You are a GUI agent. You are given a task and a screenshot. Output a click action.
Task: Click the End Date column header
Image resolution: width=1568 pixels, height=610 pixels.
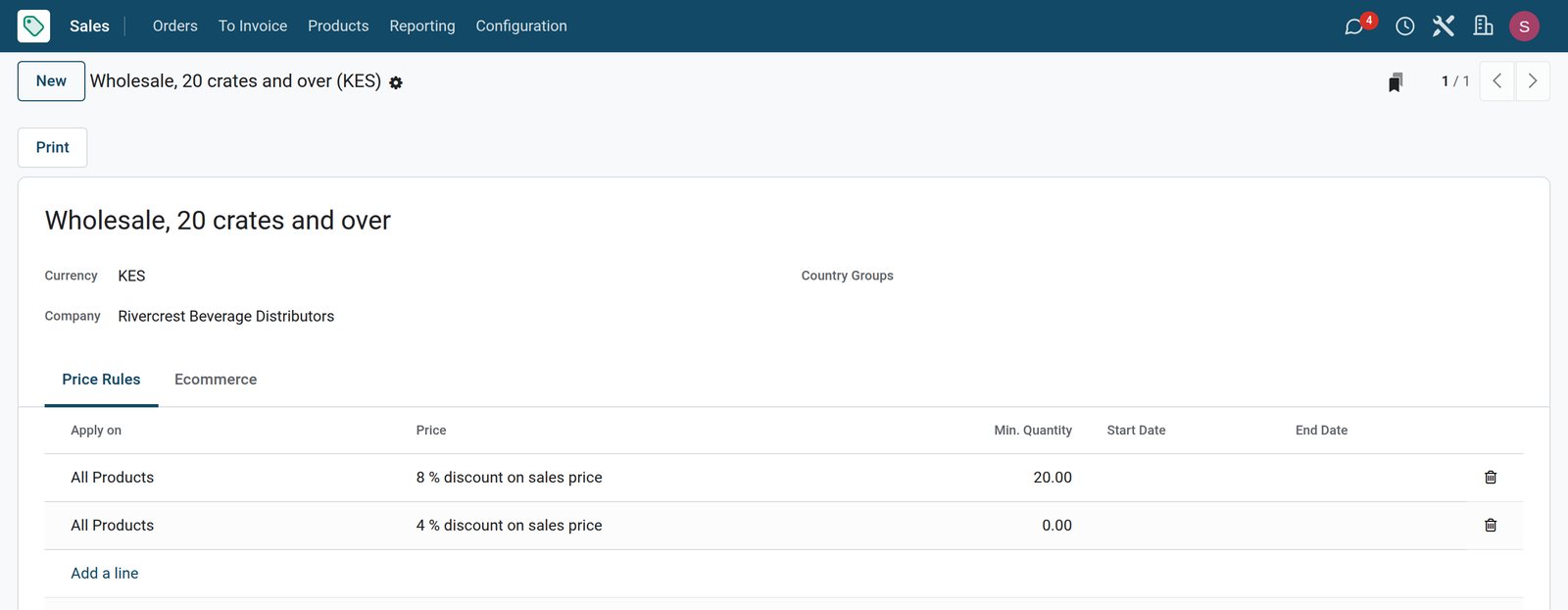[1321, 431]
